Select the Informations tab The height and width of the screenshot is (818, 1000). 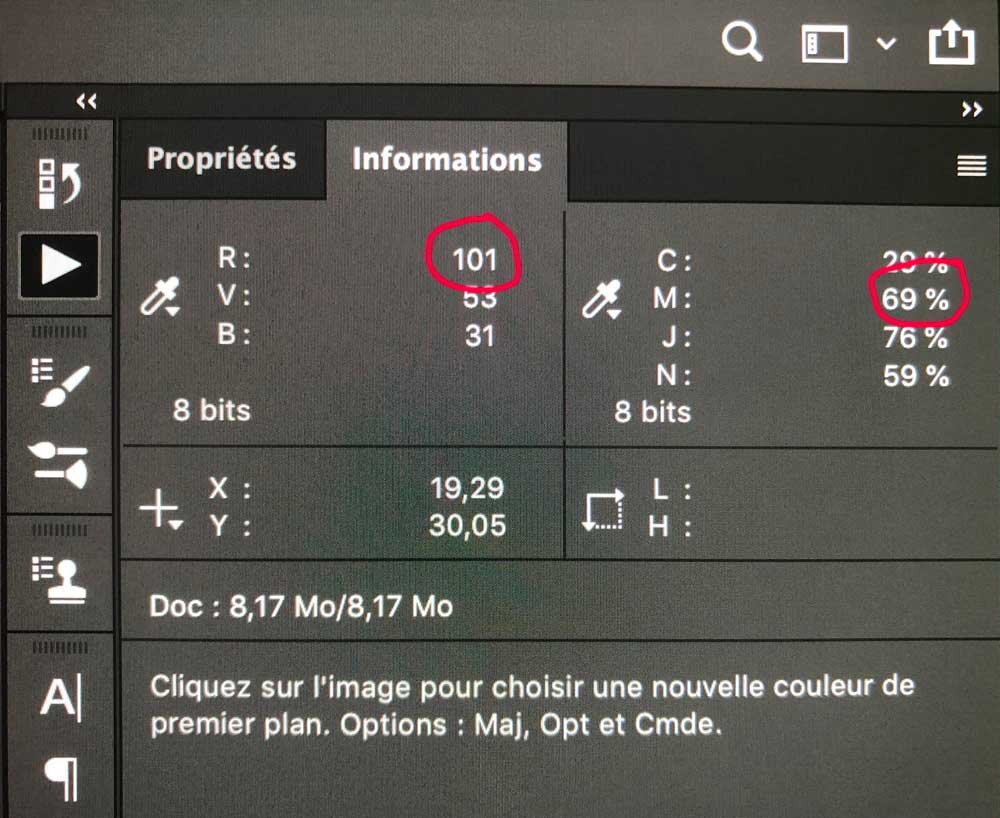pos(447,160)
